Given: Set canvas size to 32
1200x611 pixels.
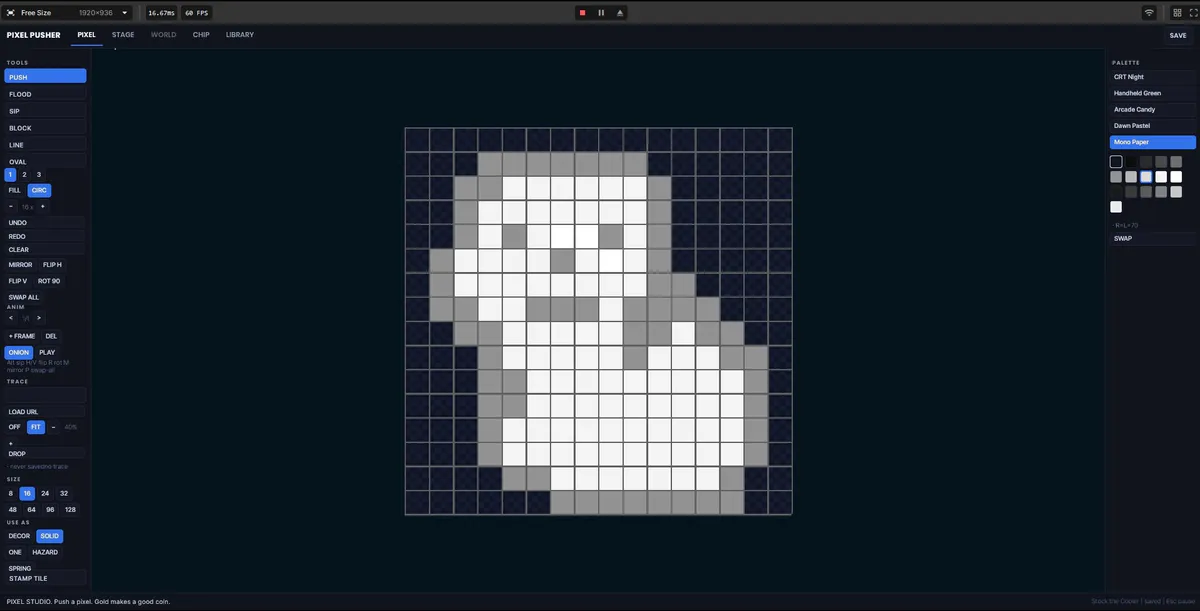Looking at the screenshot, I should pyautogui.click(x=64, y=494).
